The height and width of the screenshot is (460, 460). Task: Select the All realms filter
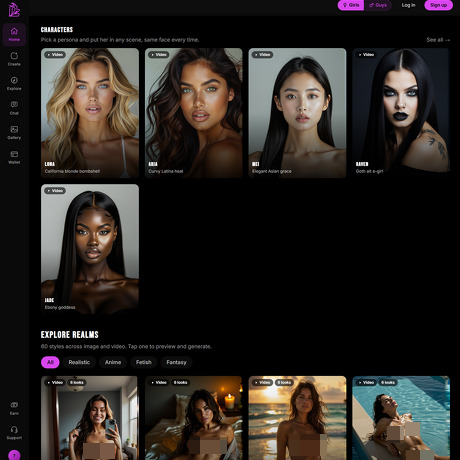[x=50, y=362]
